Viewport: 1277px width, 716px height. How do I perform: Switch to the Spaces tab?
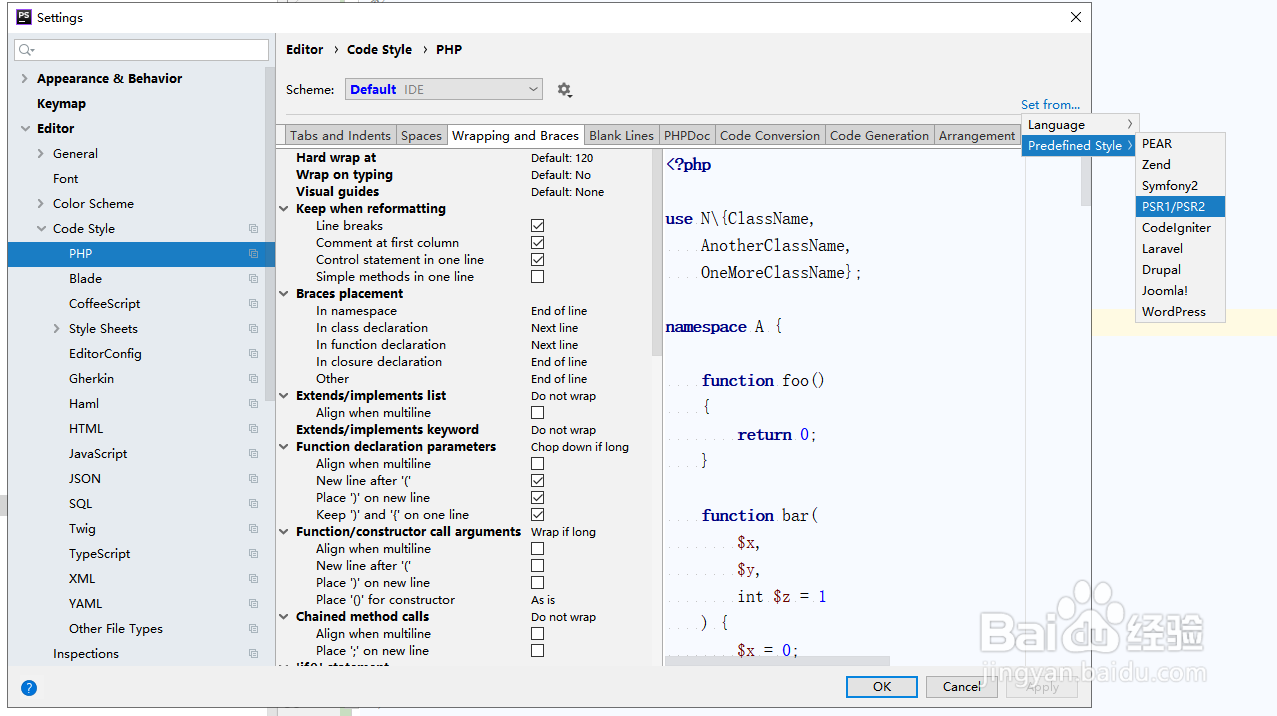point(421,136)
